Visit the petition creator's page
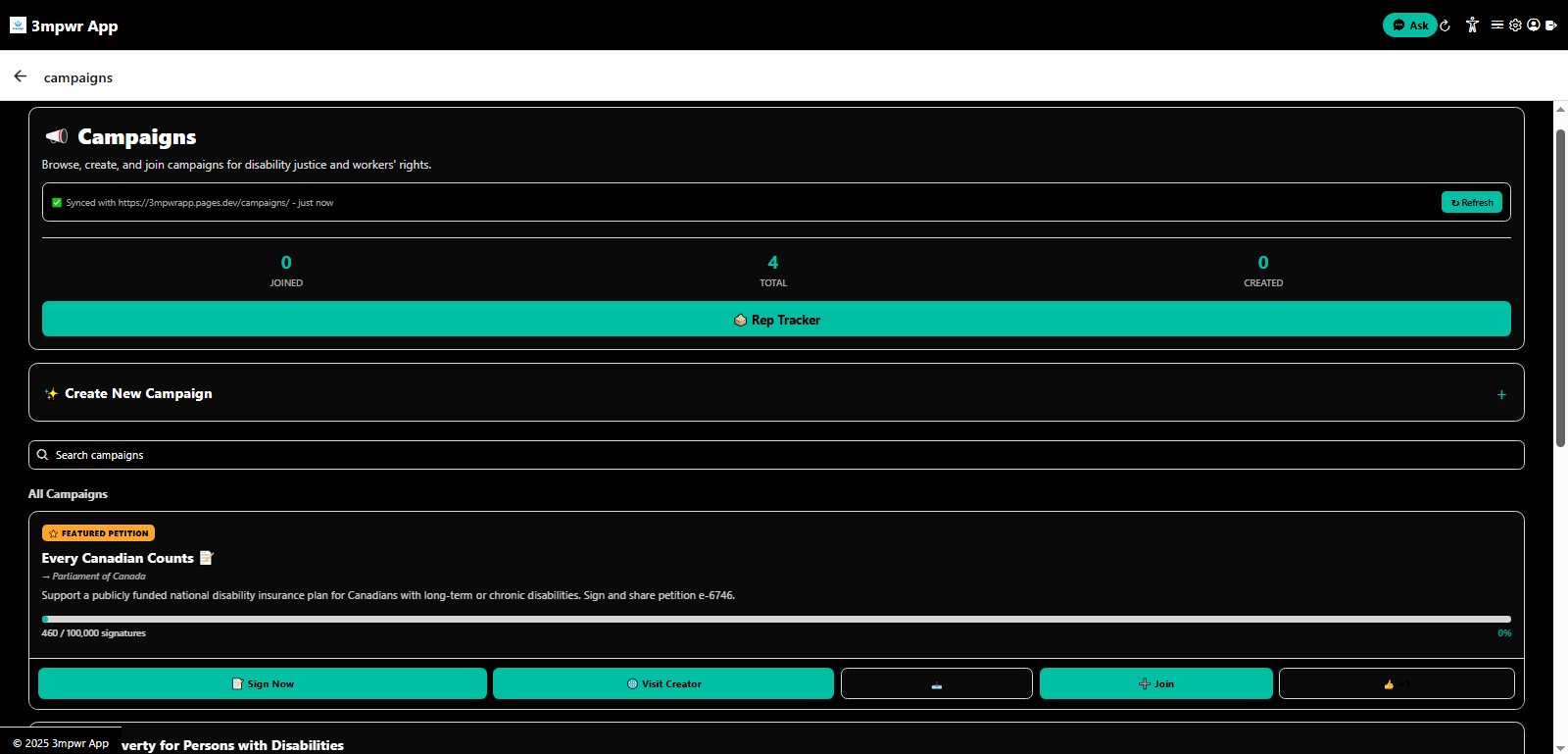Viewport: 1568px width, 754px height. (x=663, y=683)
